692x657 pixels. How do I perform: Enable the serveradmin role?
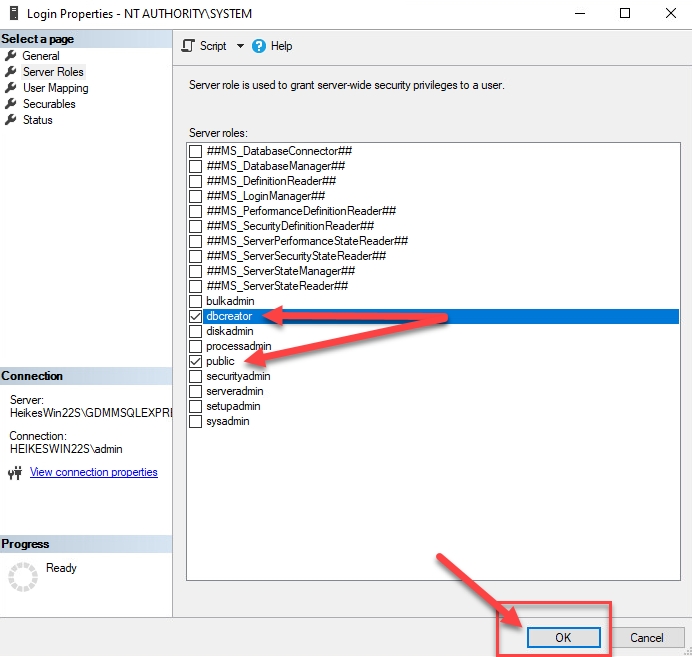[x=196, y=391]
